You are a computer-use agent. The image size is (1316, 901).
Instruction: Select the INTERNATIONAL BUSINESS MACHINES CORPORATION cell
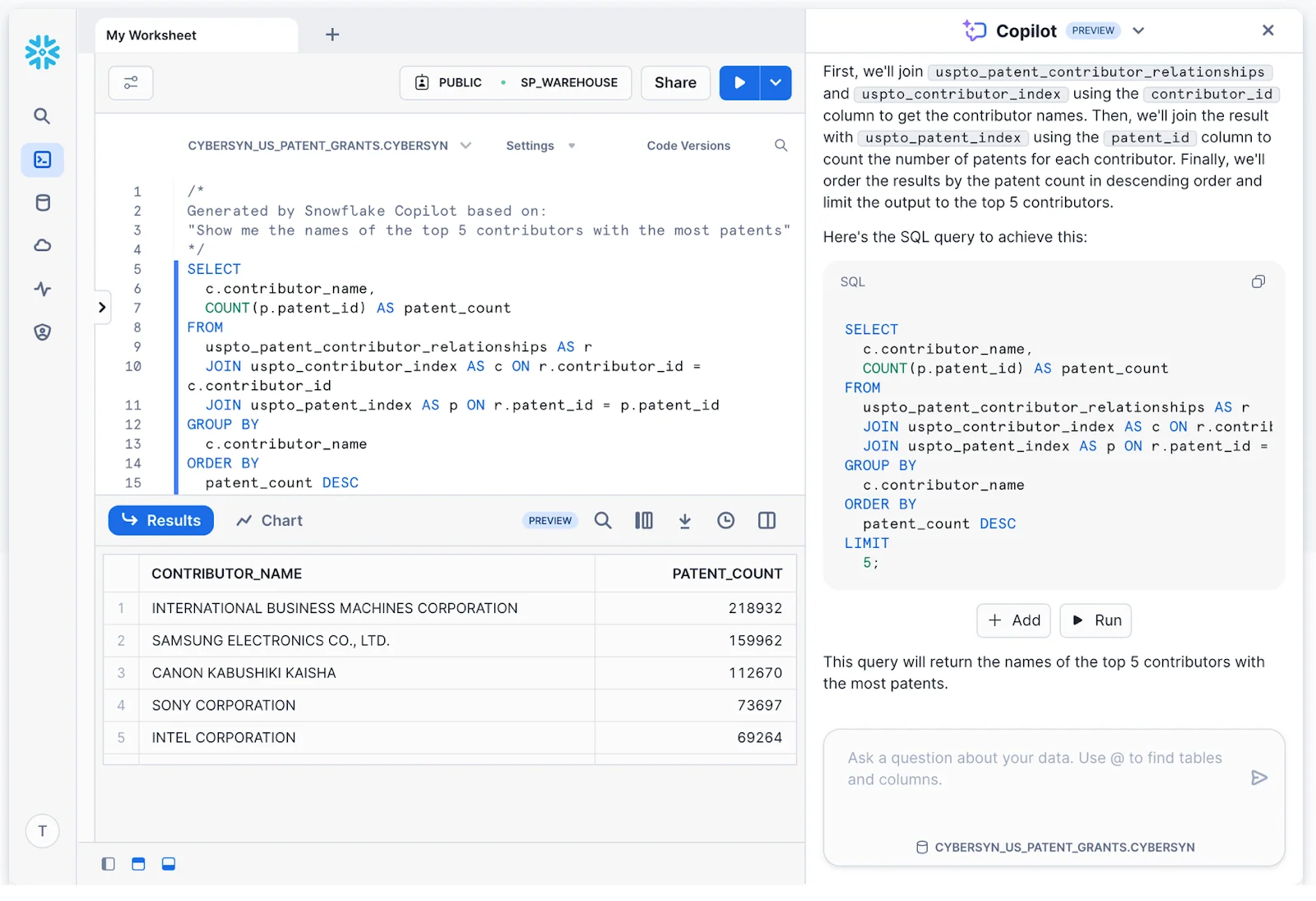367,608
